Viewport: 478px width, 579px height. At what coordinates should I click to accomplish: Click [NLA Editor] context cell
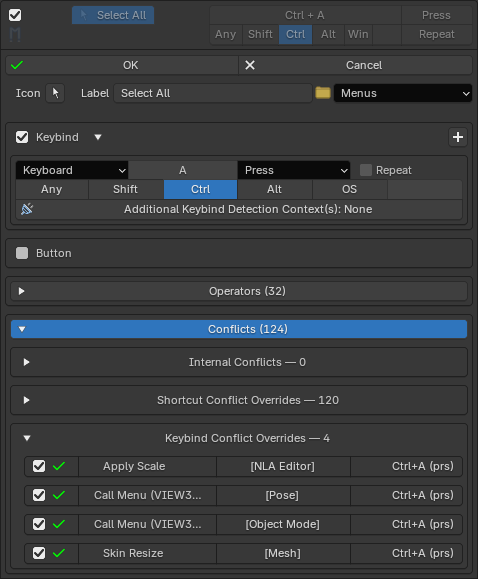point(283,466)
